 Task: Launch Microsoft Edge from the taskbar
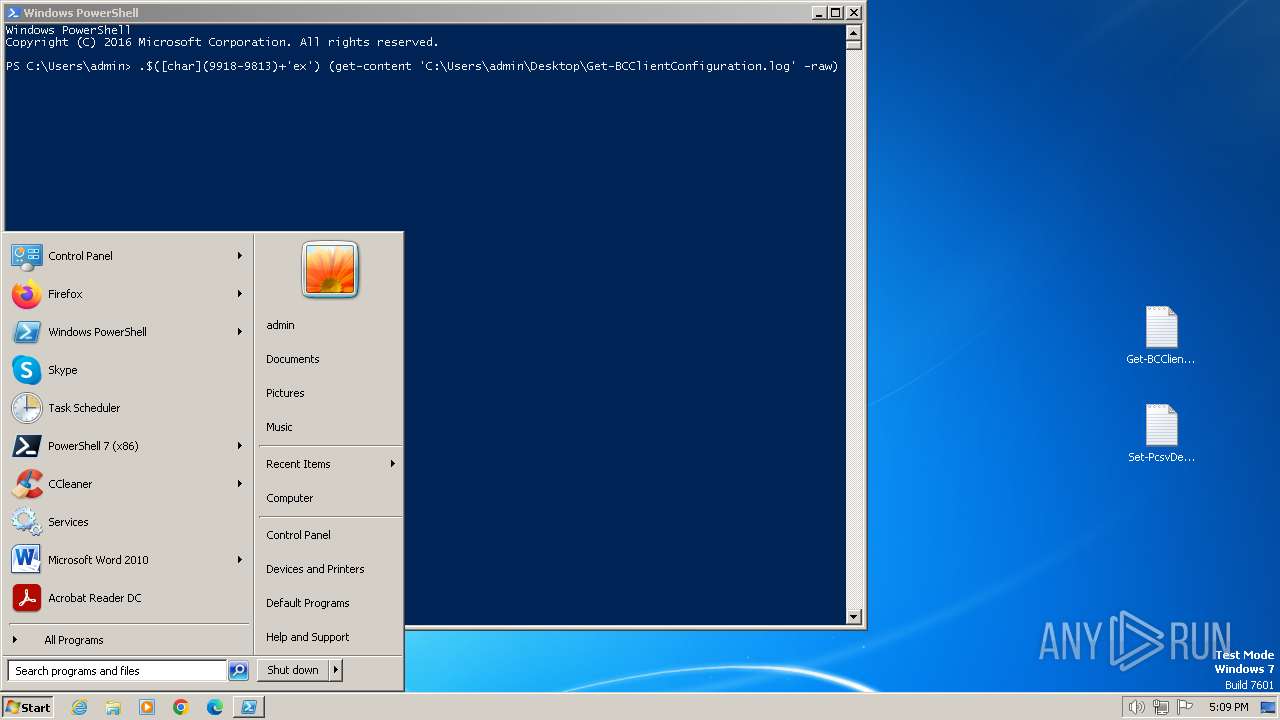coord(215,707)
